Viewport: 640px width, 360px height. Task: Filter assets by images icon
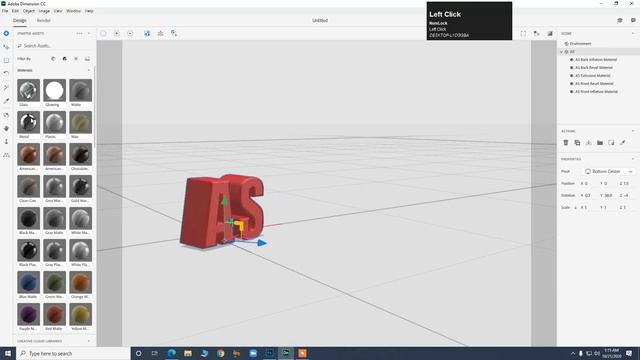(x=87, y=59)
